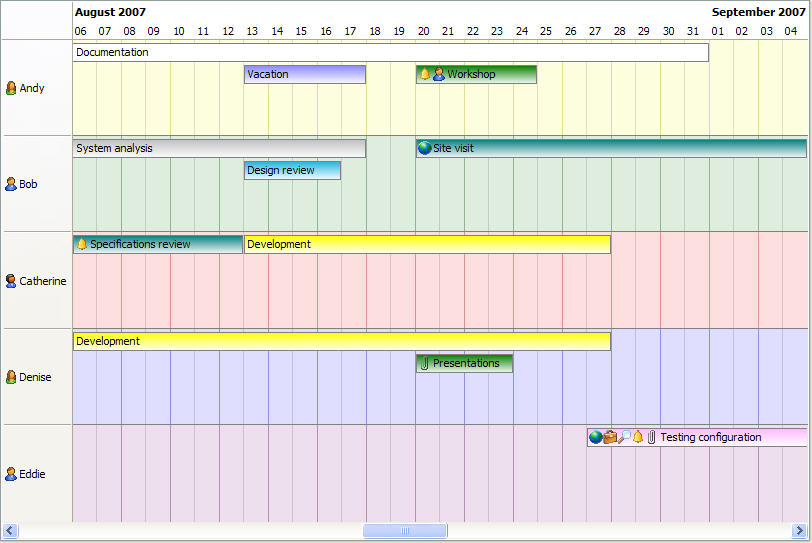Select Bob's System analysis bar

[220, 148]
